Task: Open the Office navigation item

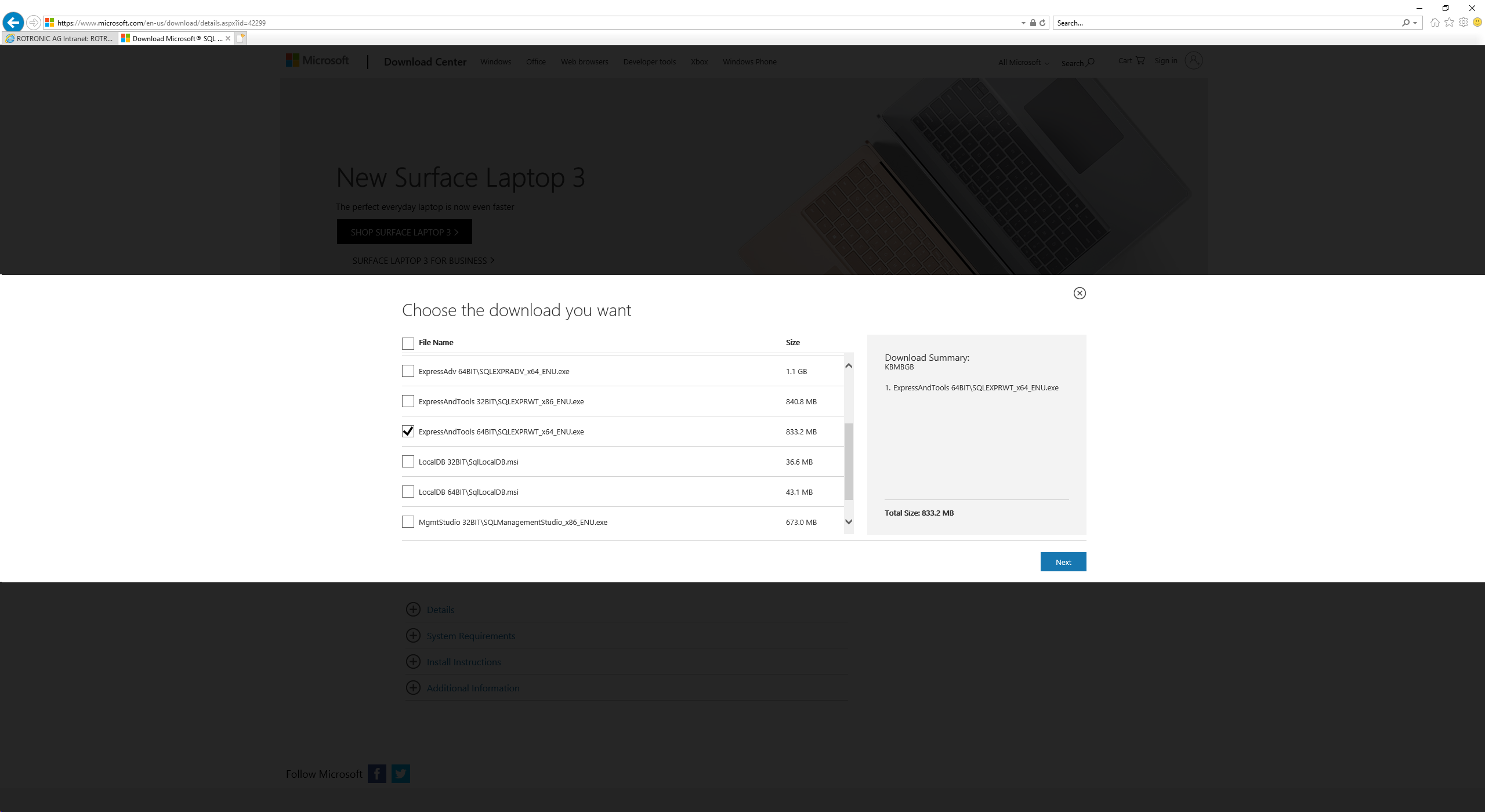Action: tap(535, 61)
